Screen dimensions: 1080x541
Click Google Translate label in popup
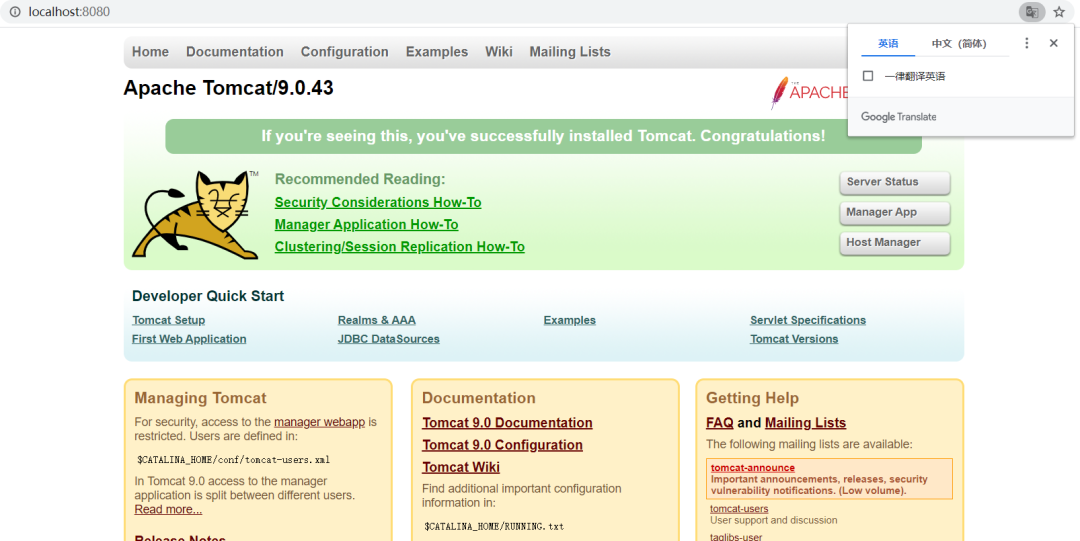899,117
